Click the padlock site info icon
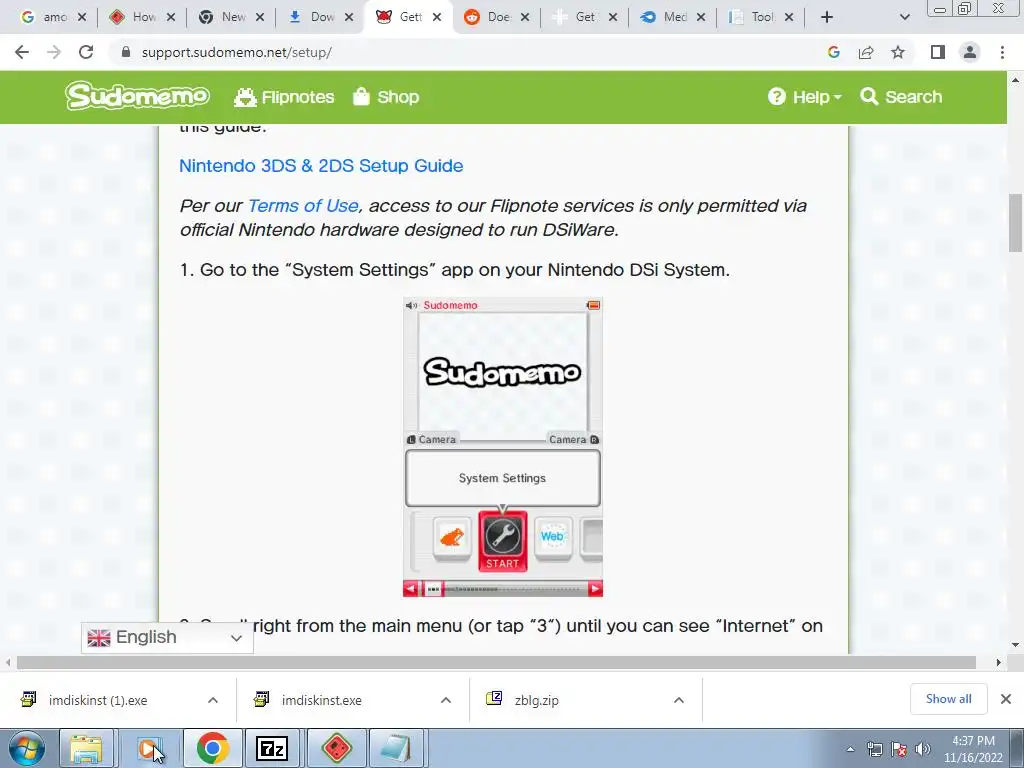 (126, 52)
